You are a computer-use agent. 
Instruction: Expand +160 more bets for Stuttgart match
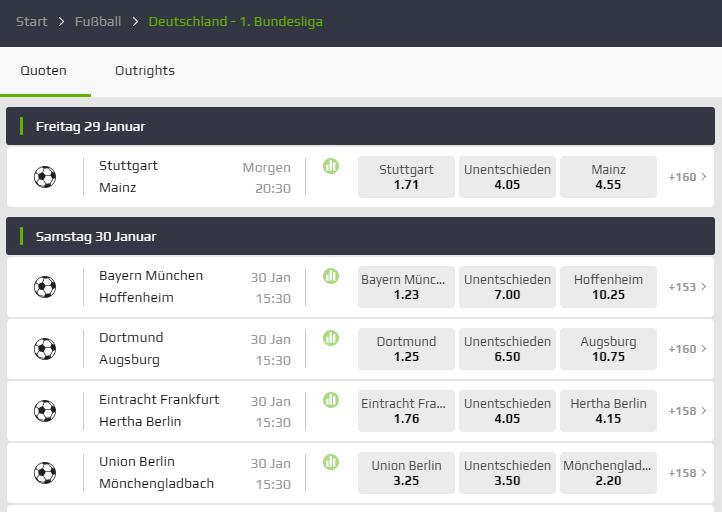(x=687, y=177)
